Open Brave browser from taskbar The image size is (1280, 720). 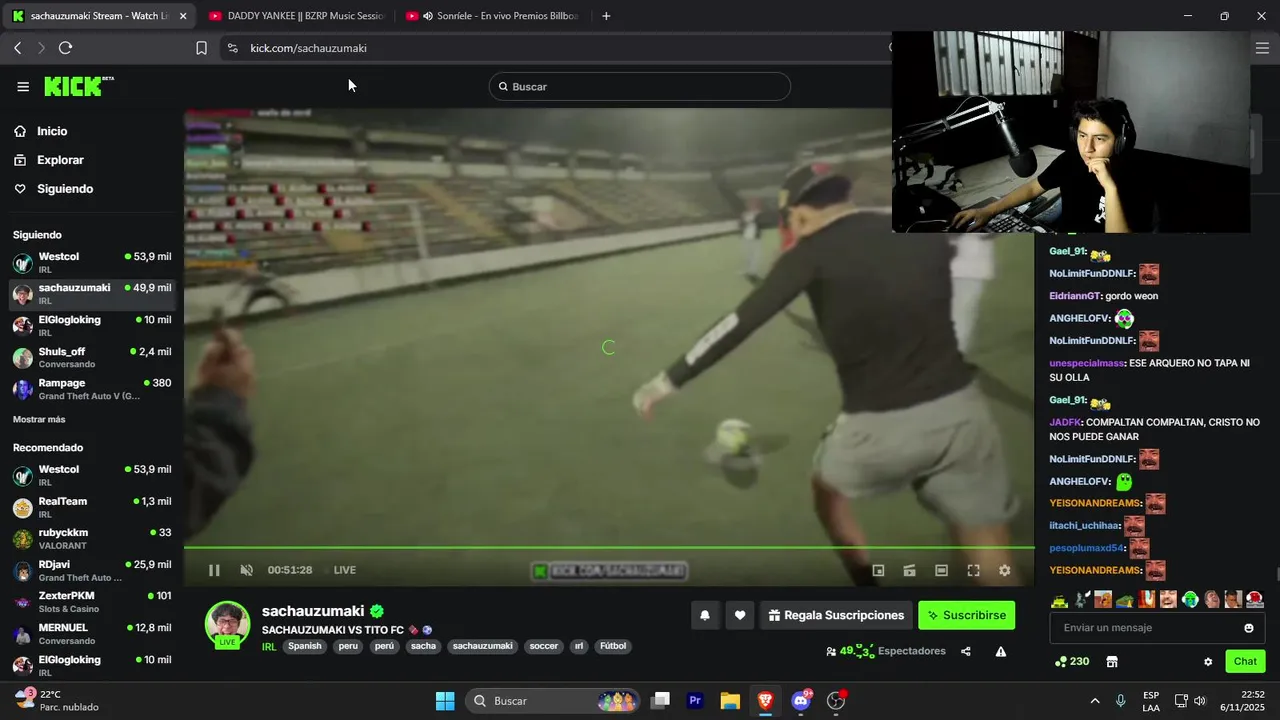(x=765, y=701)
